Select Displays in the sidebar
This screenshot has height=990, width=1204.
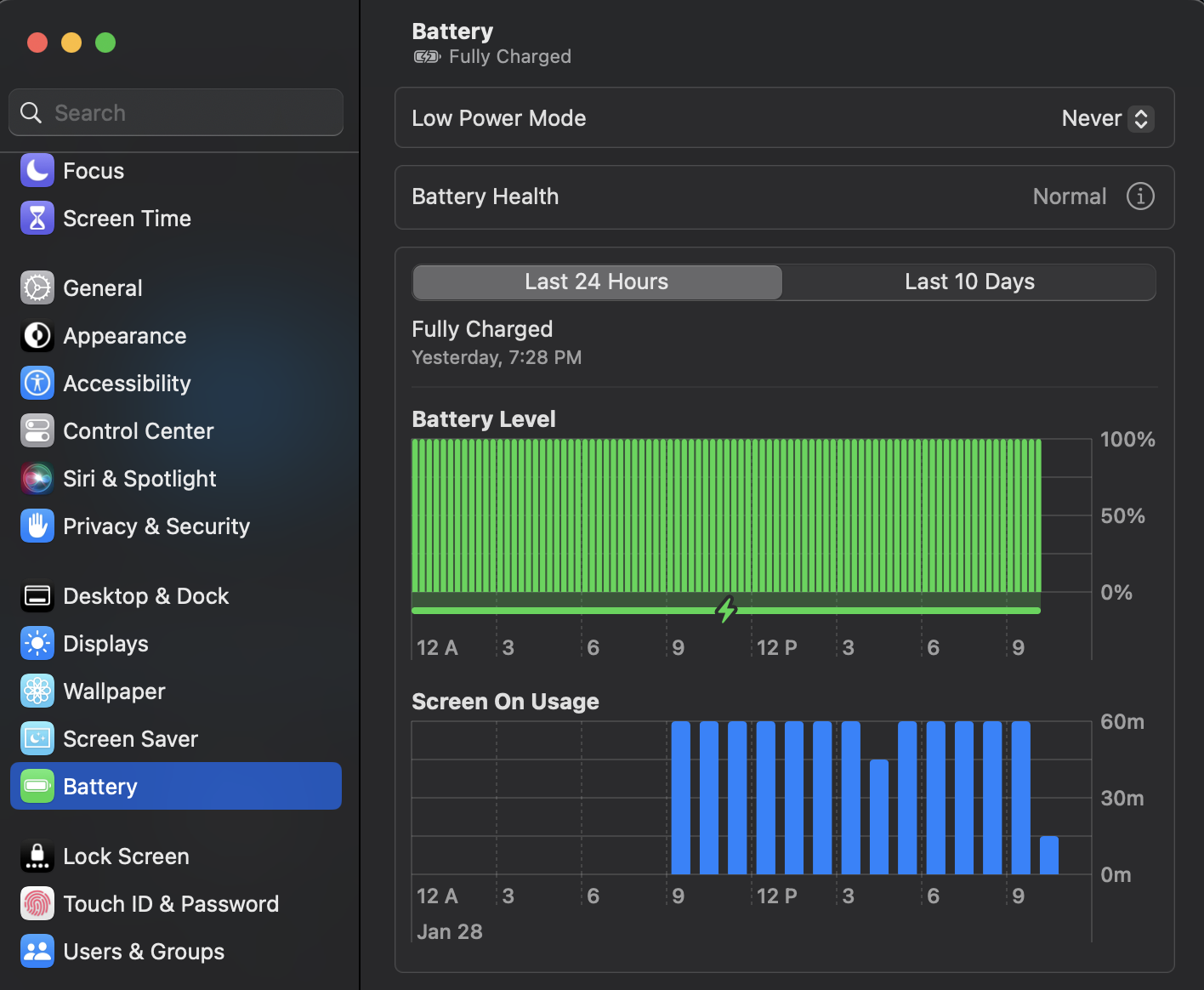click(105, 644)
